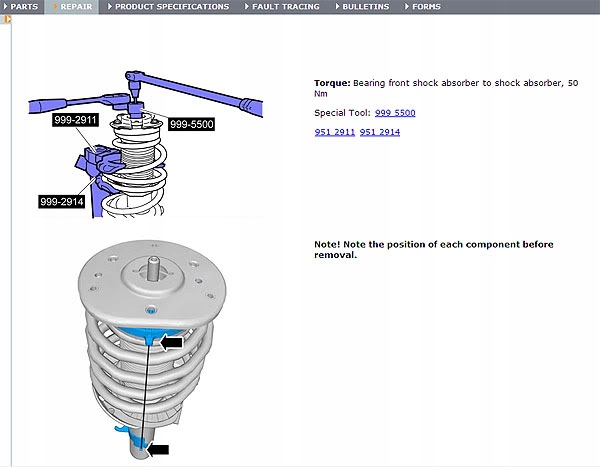Follow the 951 2911 tool link
Viewport: 600px width, 467px height.
[x=335, y=132]
